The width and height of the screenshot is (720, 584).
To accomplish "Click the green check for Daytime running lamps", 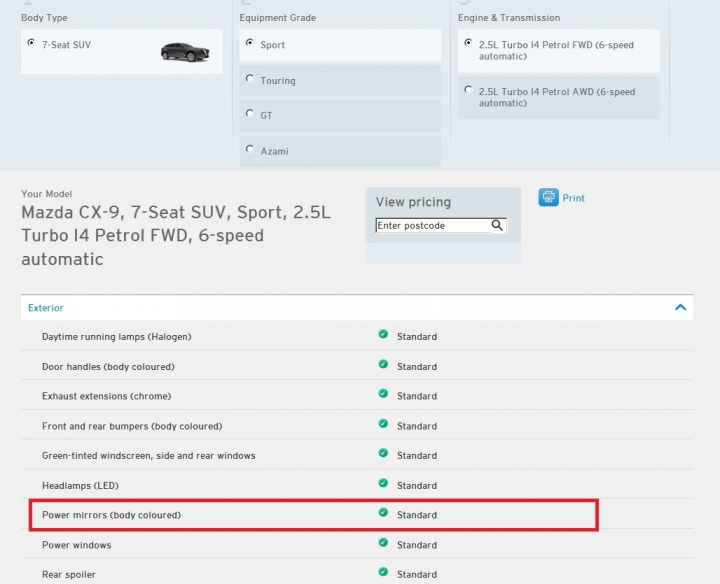I will pos(383,334).
